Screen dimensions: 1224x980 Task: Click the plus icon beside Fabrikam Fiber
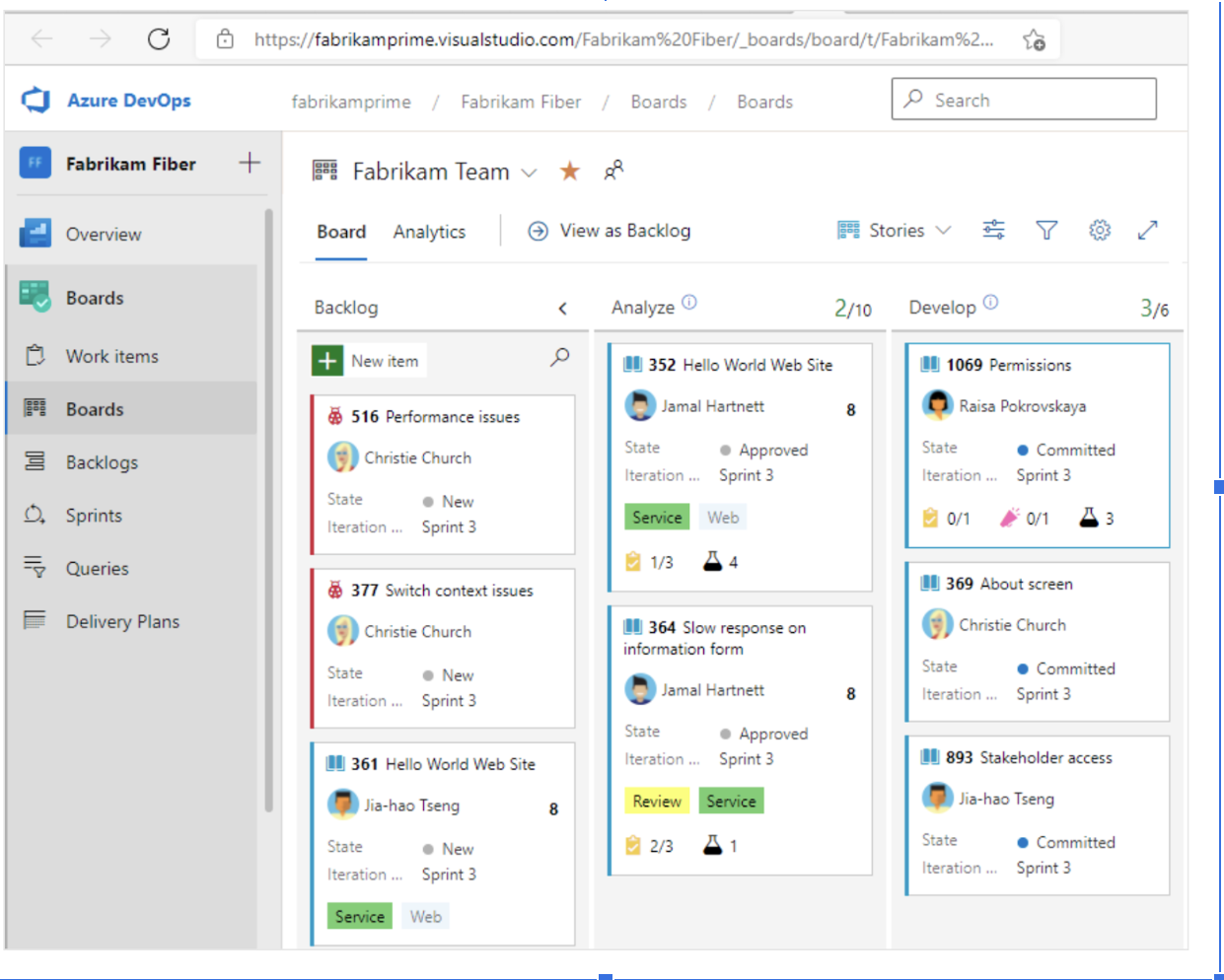[250, 163]
